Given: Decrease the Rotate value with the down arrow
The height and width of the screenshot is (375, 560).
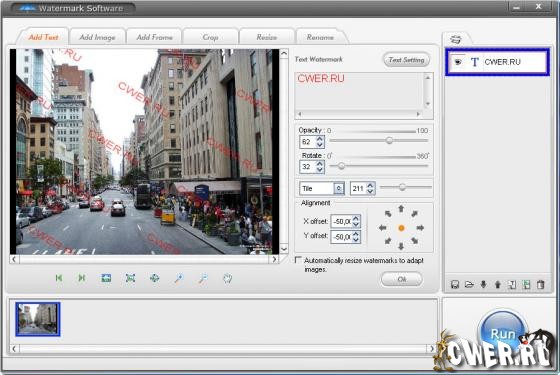Looking at the screenshot, I should [x=320, y=170].
